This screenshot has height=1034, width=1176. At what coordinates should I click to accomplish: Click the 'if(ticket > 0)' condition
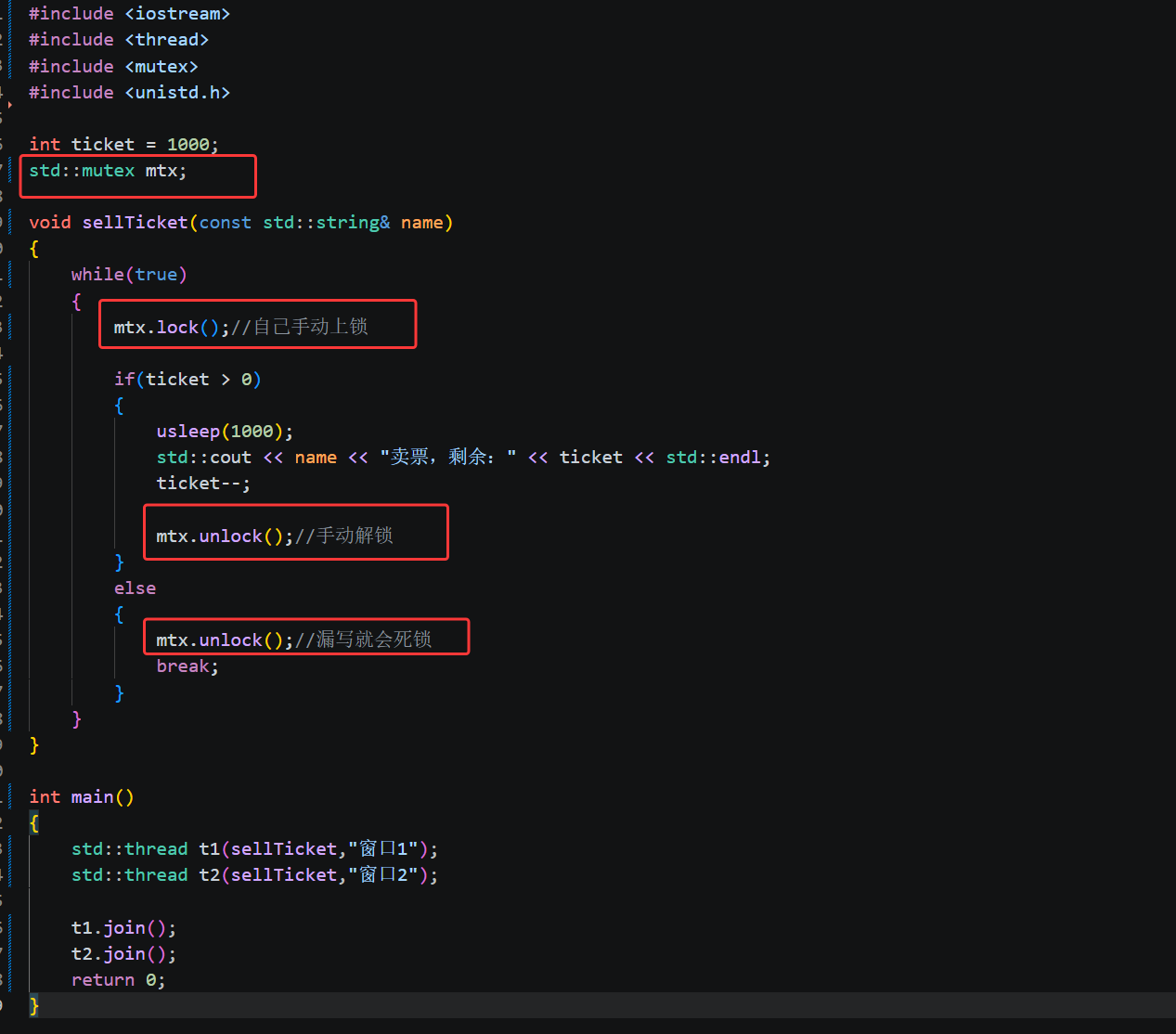[x=187, y=380]
